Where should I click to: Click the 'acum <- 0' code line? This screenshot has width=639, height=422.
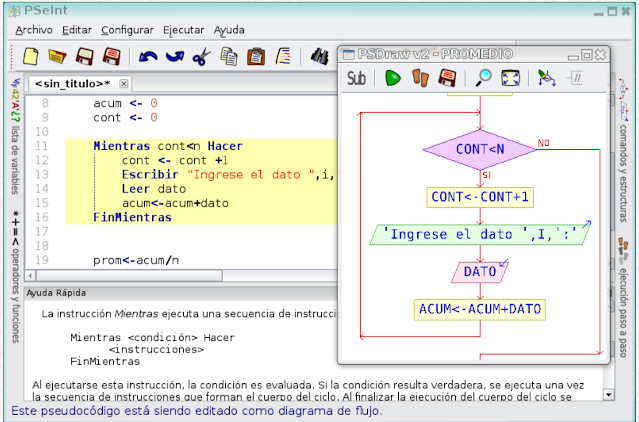coord(125,103)
